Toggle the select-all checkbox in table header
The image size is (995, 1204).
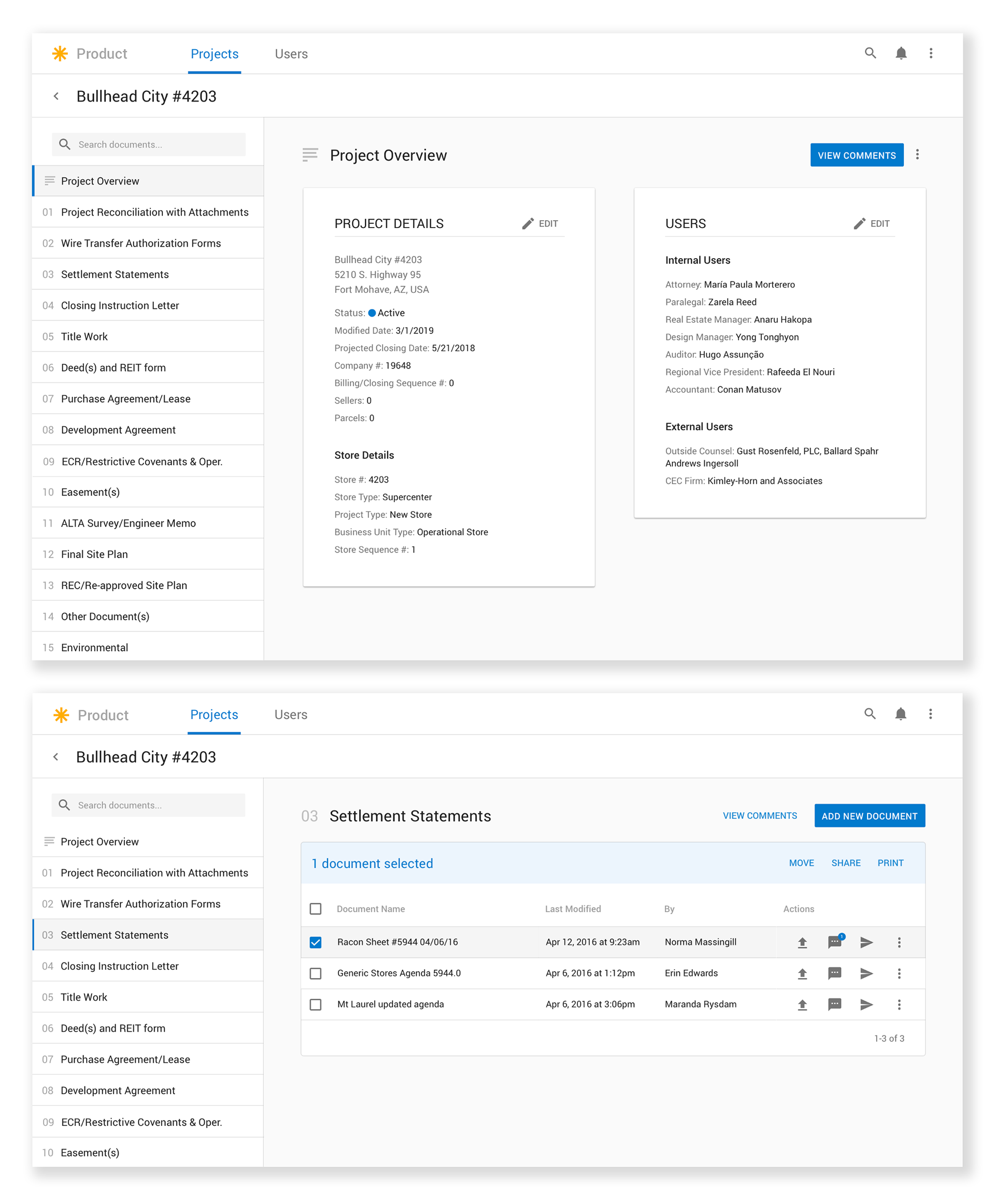pos(315,909)
